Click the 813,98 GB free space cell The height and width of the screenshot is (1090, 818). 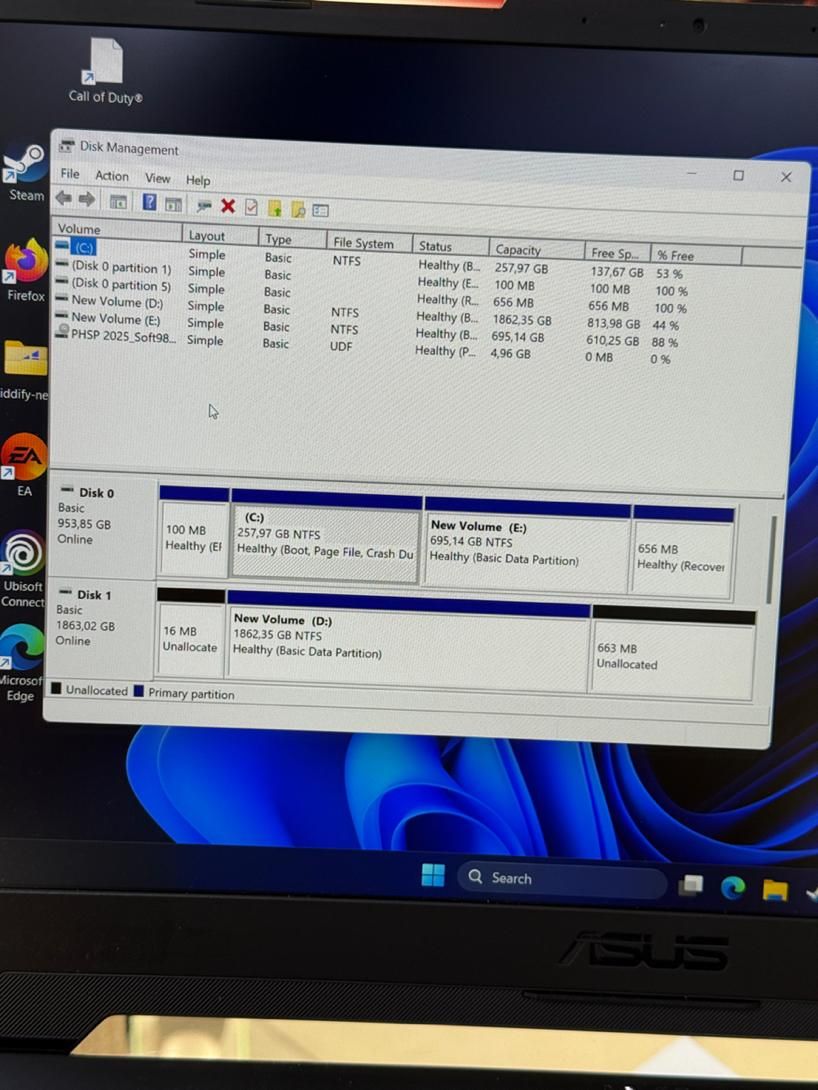point(614,324)
